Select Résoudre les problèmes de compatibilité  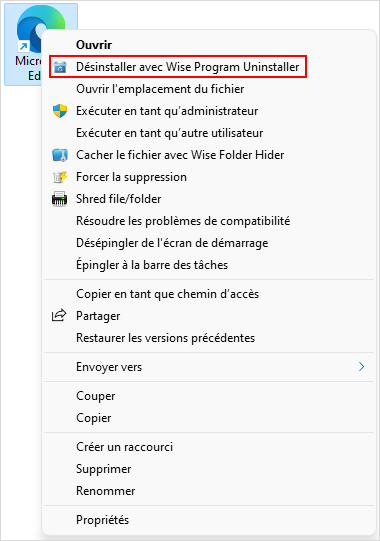(x=183, y=221)
